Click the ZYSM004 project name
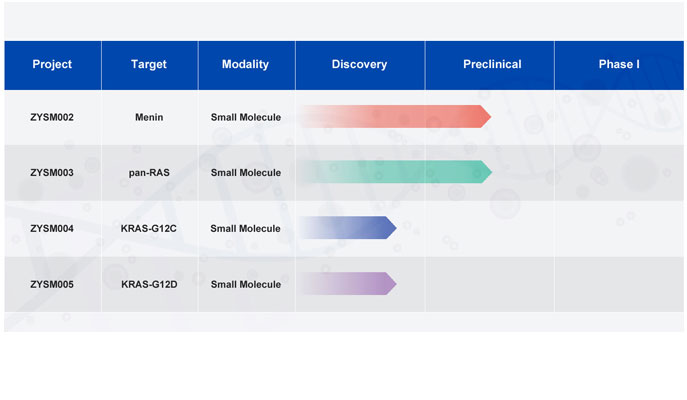This screenshot has height=400, width=687. tap(52, 228)
